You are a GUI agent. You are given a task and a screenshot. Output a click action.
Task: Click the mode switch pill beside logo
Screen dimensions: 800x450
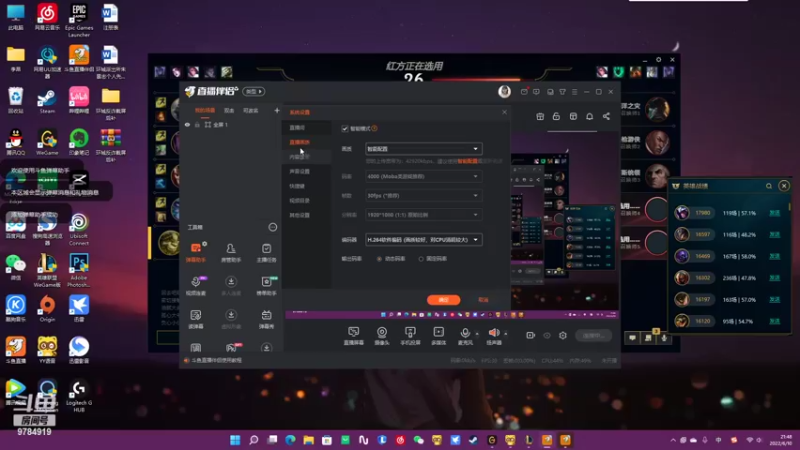(x=254, y=92)
